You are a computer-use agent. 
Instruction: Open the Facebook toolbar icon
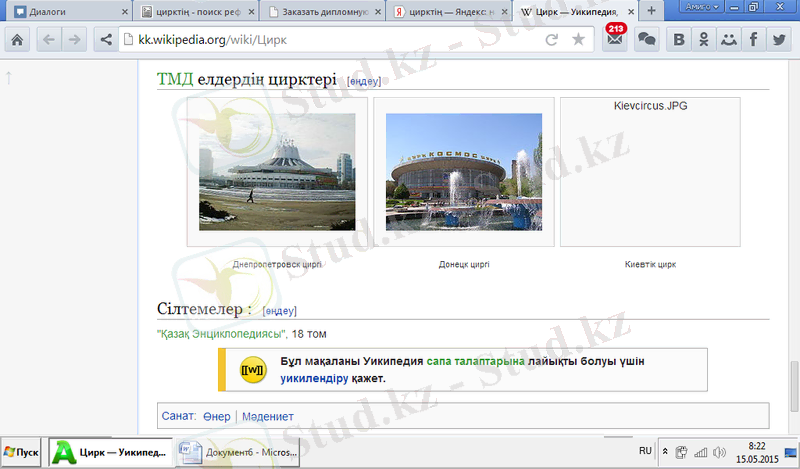coord(753,40)
